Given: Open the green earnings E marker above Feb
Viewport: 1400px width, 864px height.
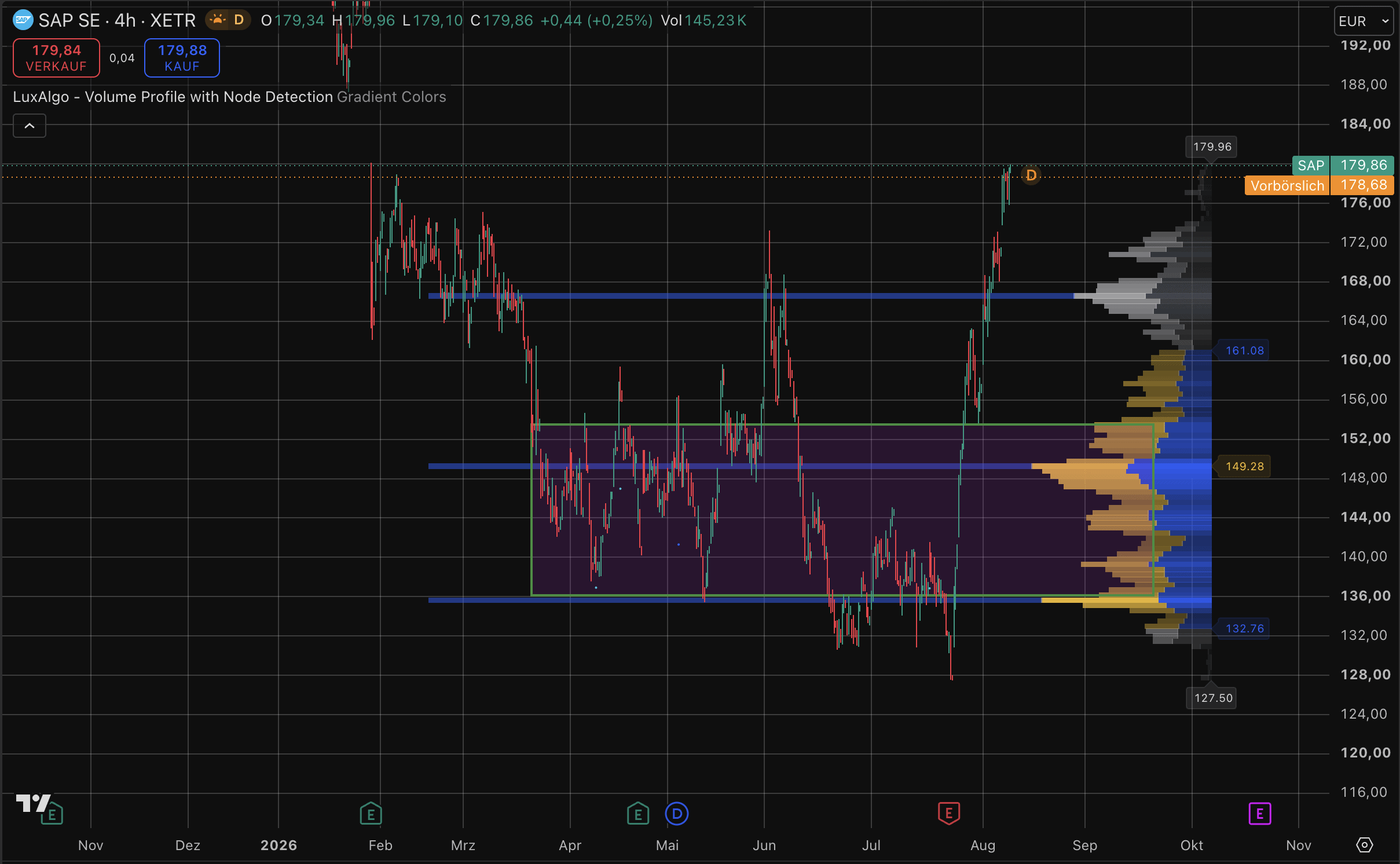Looking at the screenshot, I should tap(371, 814).
